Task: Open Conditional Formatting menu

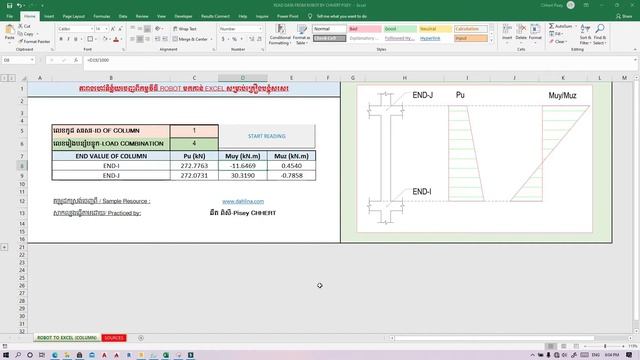Action: [280, 34]
